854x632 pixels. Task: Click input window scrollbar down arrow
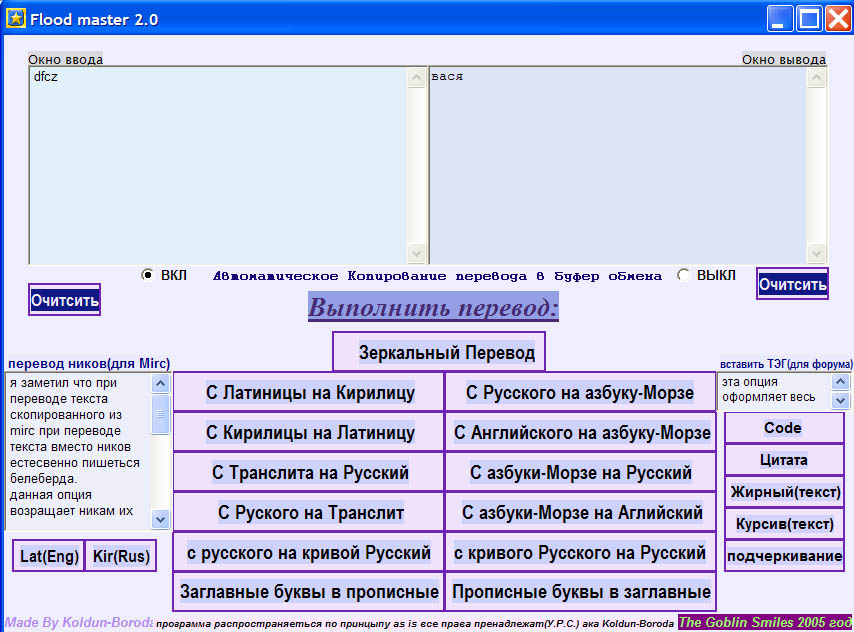point(417,253)
